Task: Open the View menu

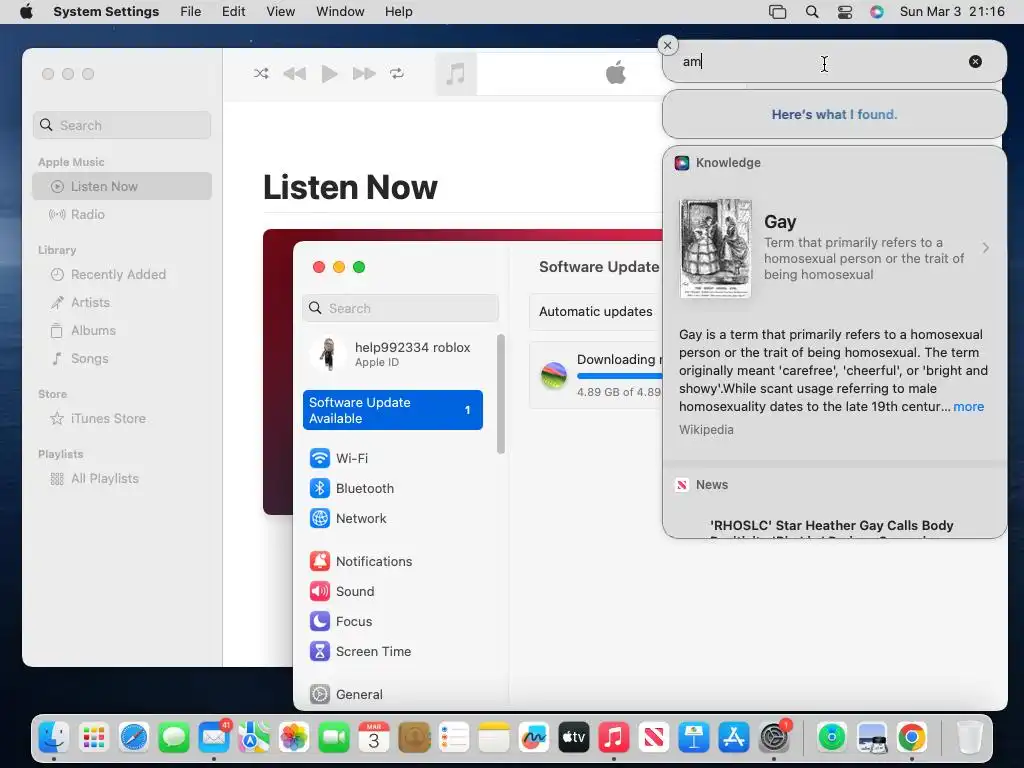Action: pos(280,12)
